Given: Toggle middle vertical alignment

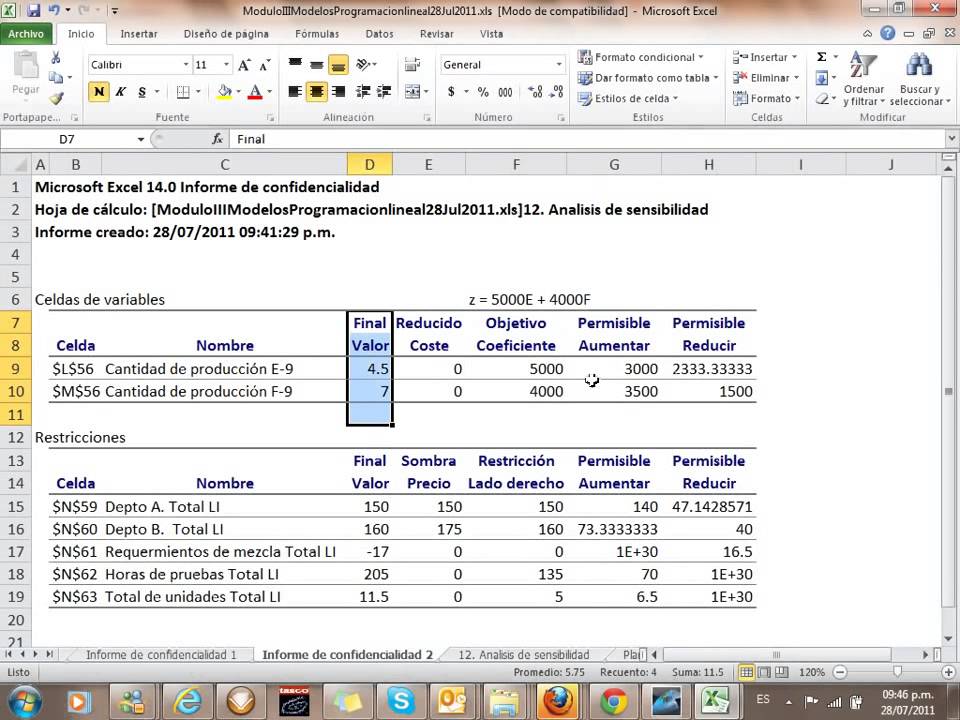Looking at the screenshot, I should pos(317,64).
